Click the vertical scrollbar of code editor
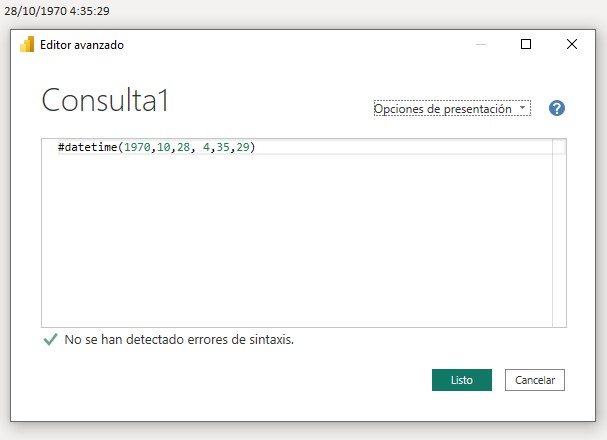This screenshot has height=440, width=607. tap(559, 233)
